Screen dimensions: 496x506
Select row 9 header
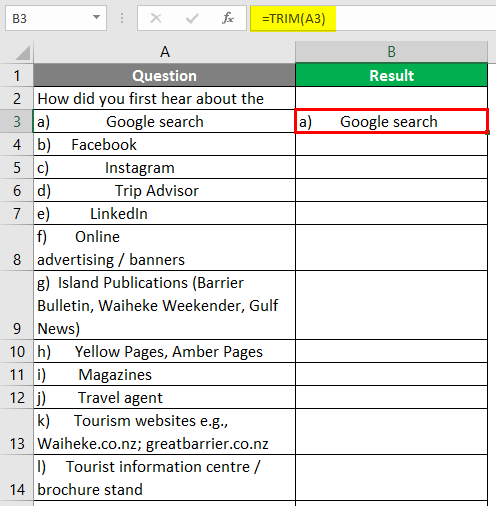[x=17, y=305]
